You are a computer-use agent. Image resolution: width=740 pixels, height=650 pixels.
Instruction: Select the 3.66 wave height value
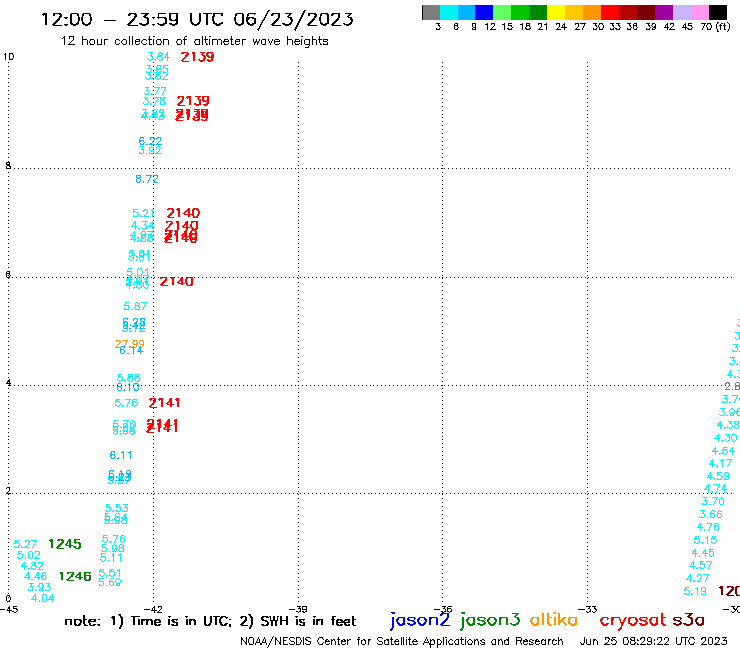[710, 515]
